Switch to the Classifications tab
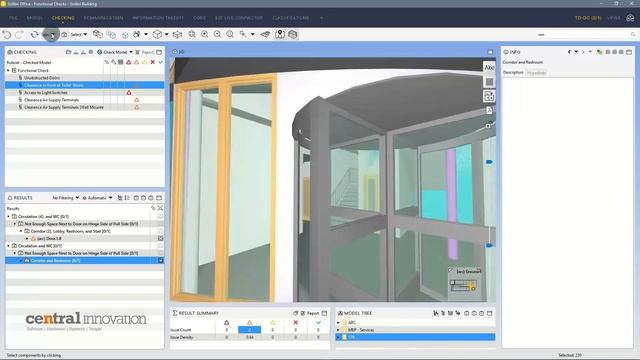Viewport: 640px width, 360px height. pos(291,18)
